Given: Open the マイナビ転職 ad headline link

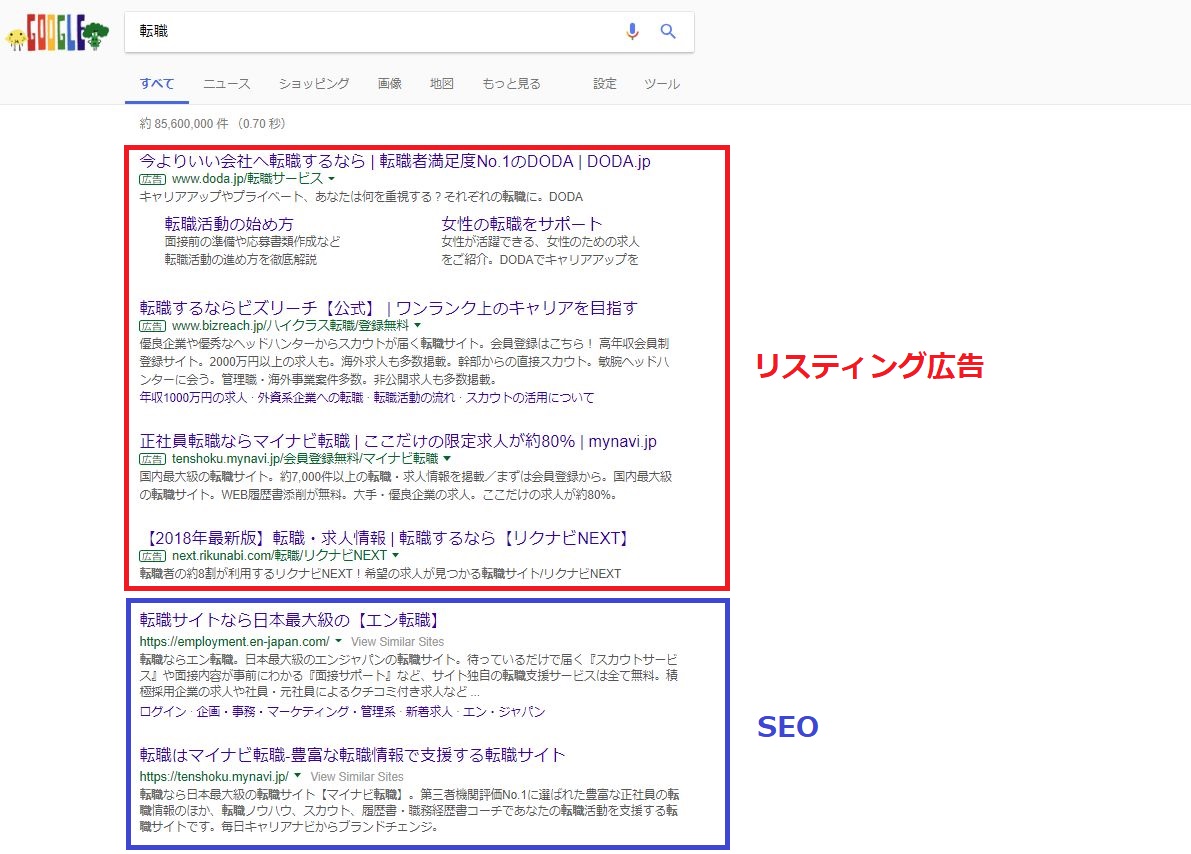Looking at the screenshot, I should point(398,441).
